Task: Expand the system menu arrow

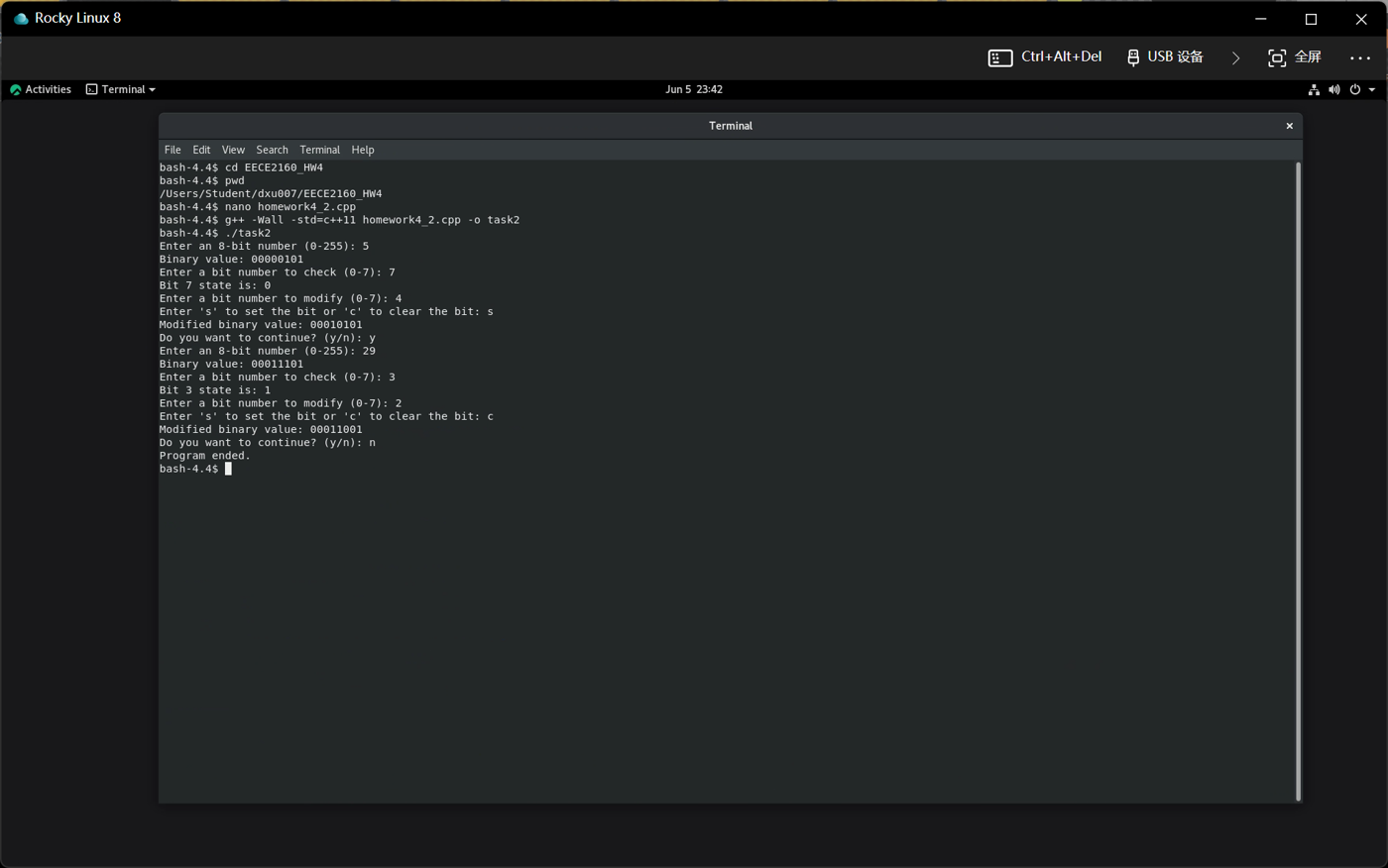Action: [1372, 89]
